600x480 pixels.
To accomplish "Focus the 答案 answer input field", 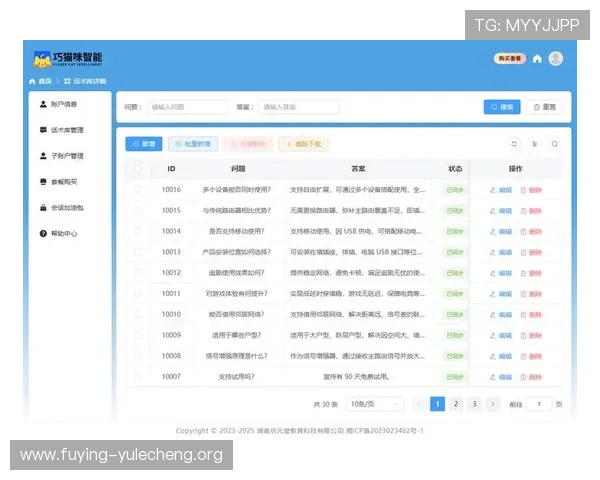I will [x=298, y=107].
